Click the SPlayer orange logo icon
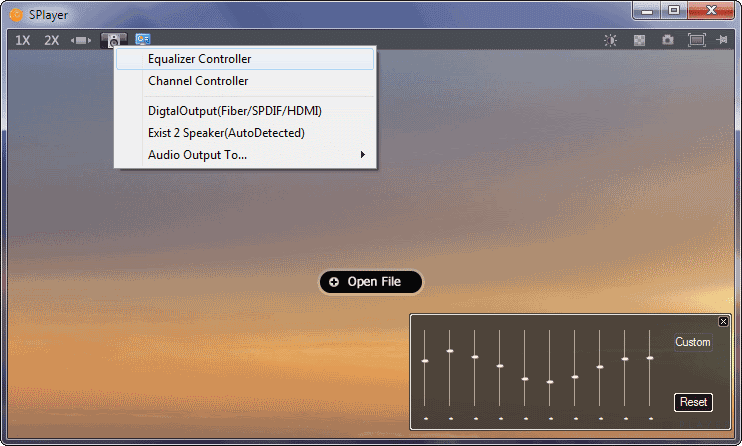Viewport: 742px width, 446px height. (x=16, y=15)
